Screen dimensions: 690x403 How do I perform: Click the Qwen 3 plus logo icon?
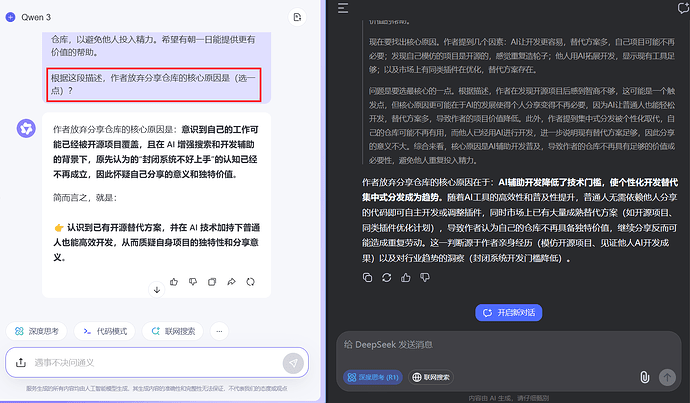point(10,17)
